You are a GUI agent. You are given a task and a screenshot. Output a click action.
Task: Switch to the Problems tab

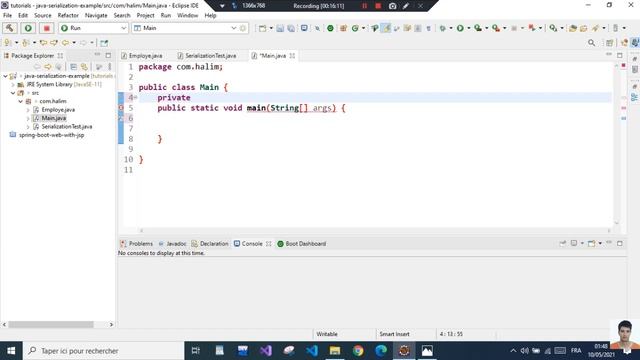(x=136, y=244)
